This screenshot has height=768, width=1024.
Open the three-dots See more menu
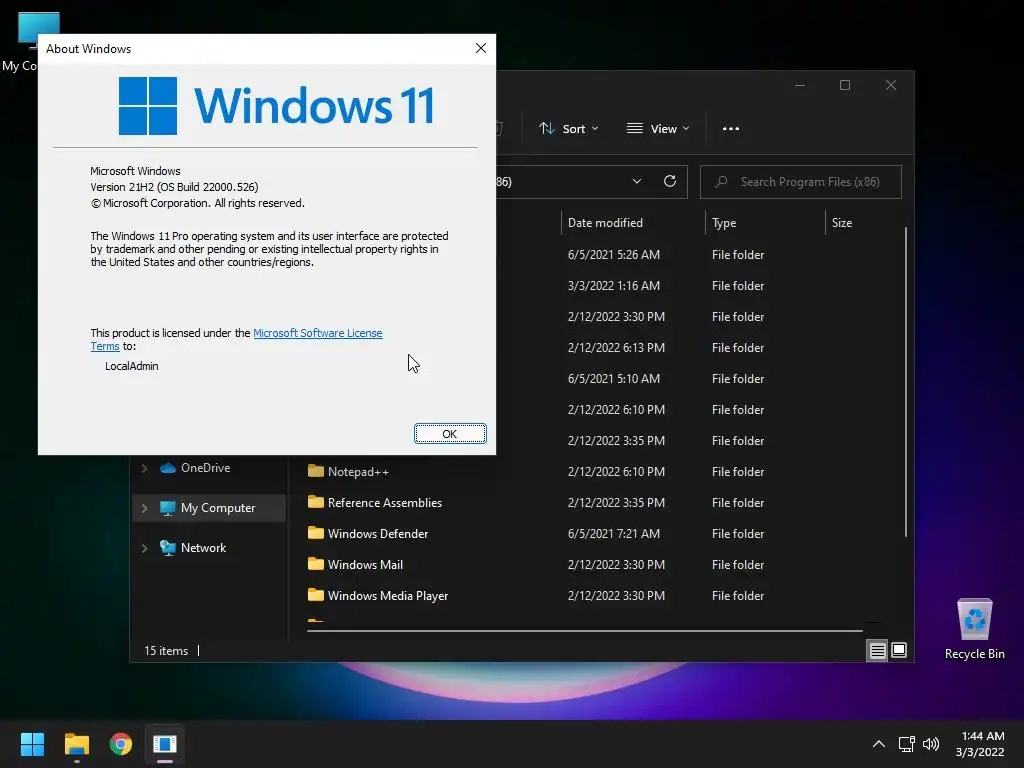[x=731, y=129]
